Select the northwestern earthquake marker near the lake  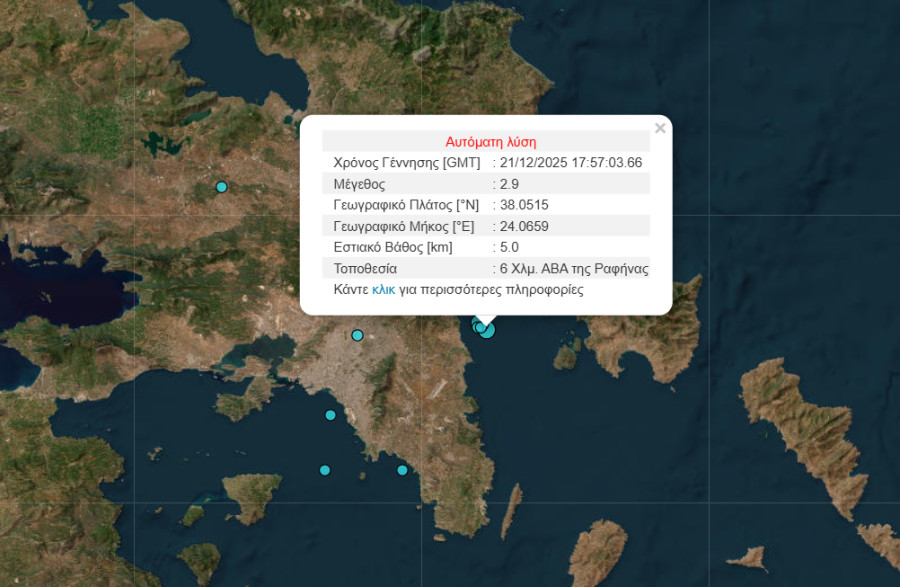tap(222, 187)
